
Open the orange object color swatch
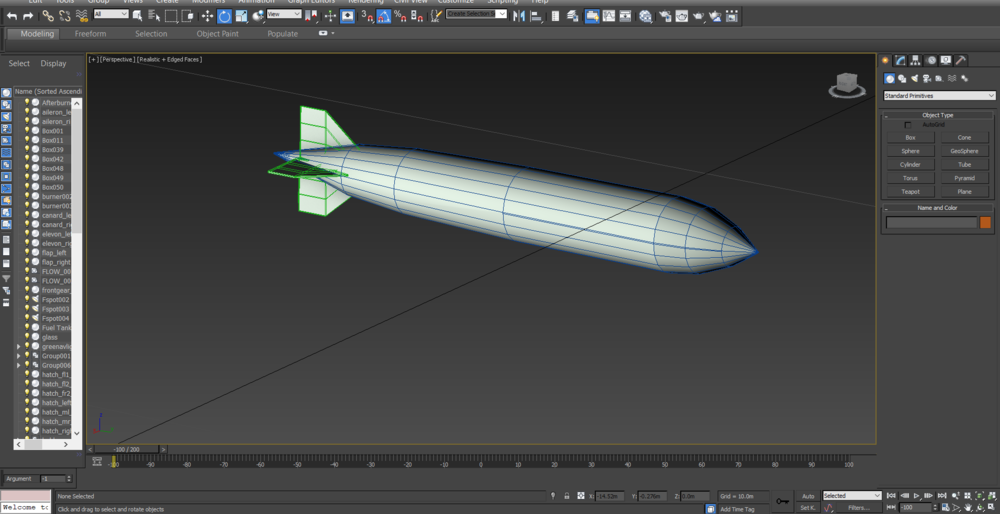(x=985, y=223)
